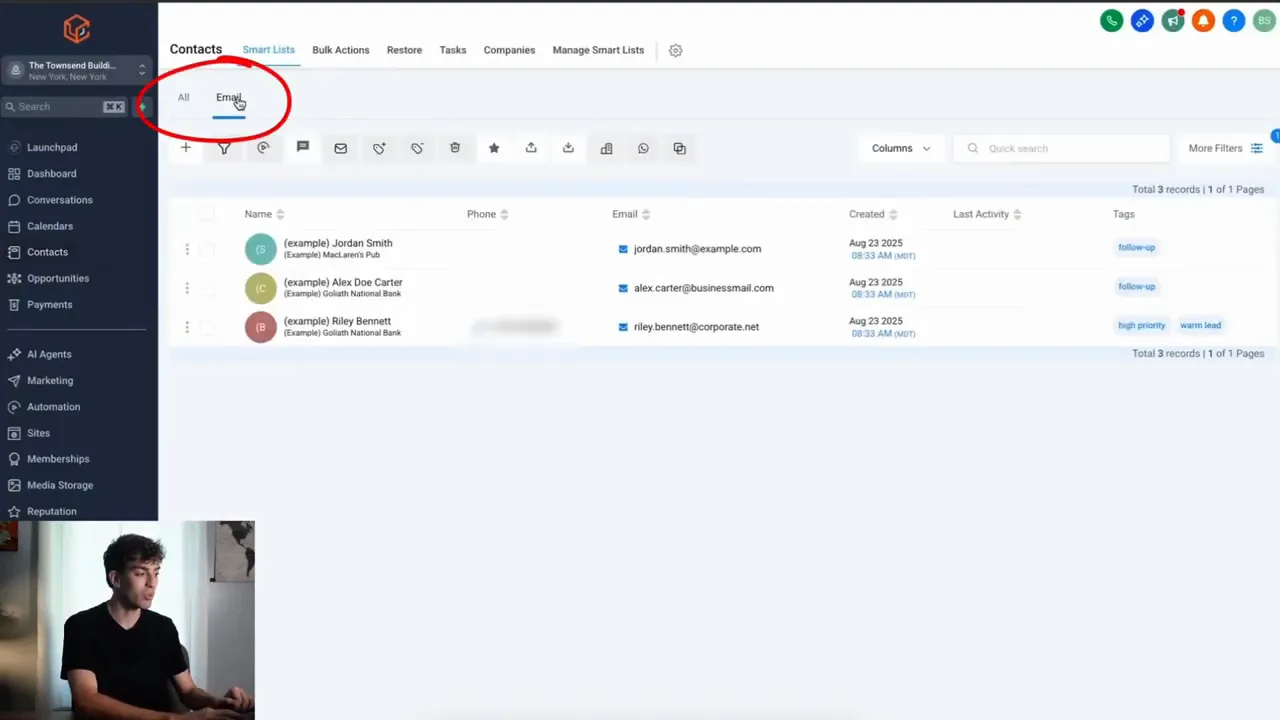Sort by the Created column arrows
Image resolution: width=1280 pixels, height=720 pixels.
pos(893,213)
